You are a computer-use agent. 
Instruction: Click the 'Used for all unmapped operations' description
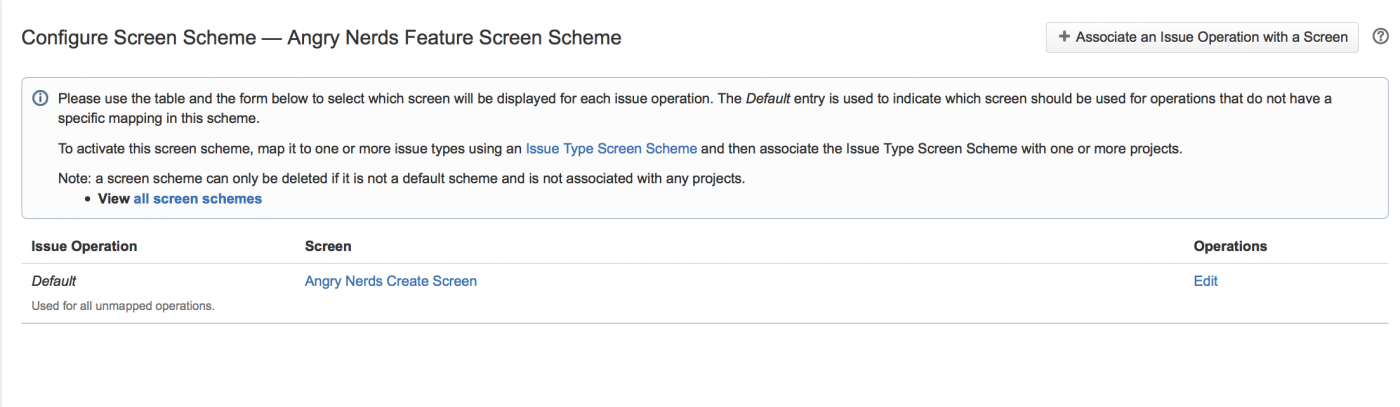[x=123, y=306]
